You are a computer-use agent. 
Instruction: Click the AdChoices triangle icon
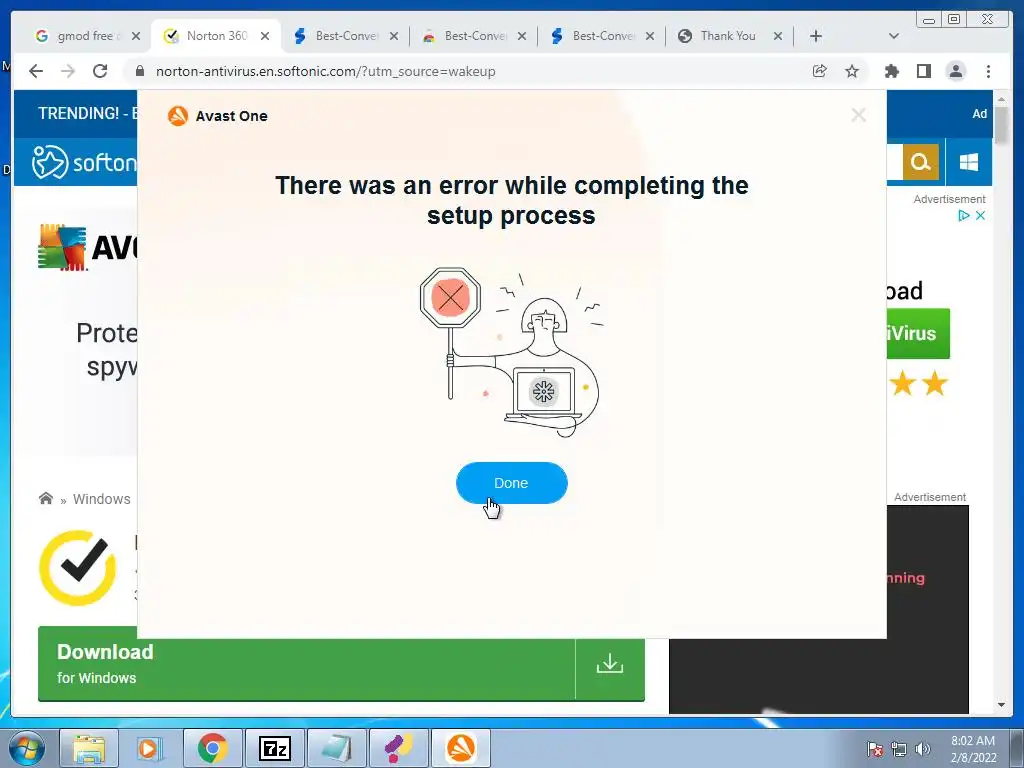point(963,216)
